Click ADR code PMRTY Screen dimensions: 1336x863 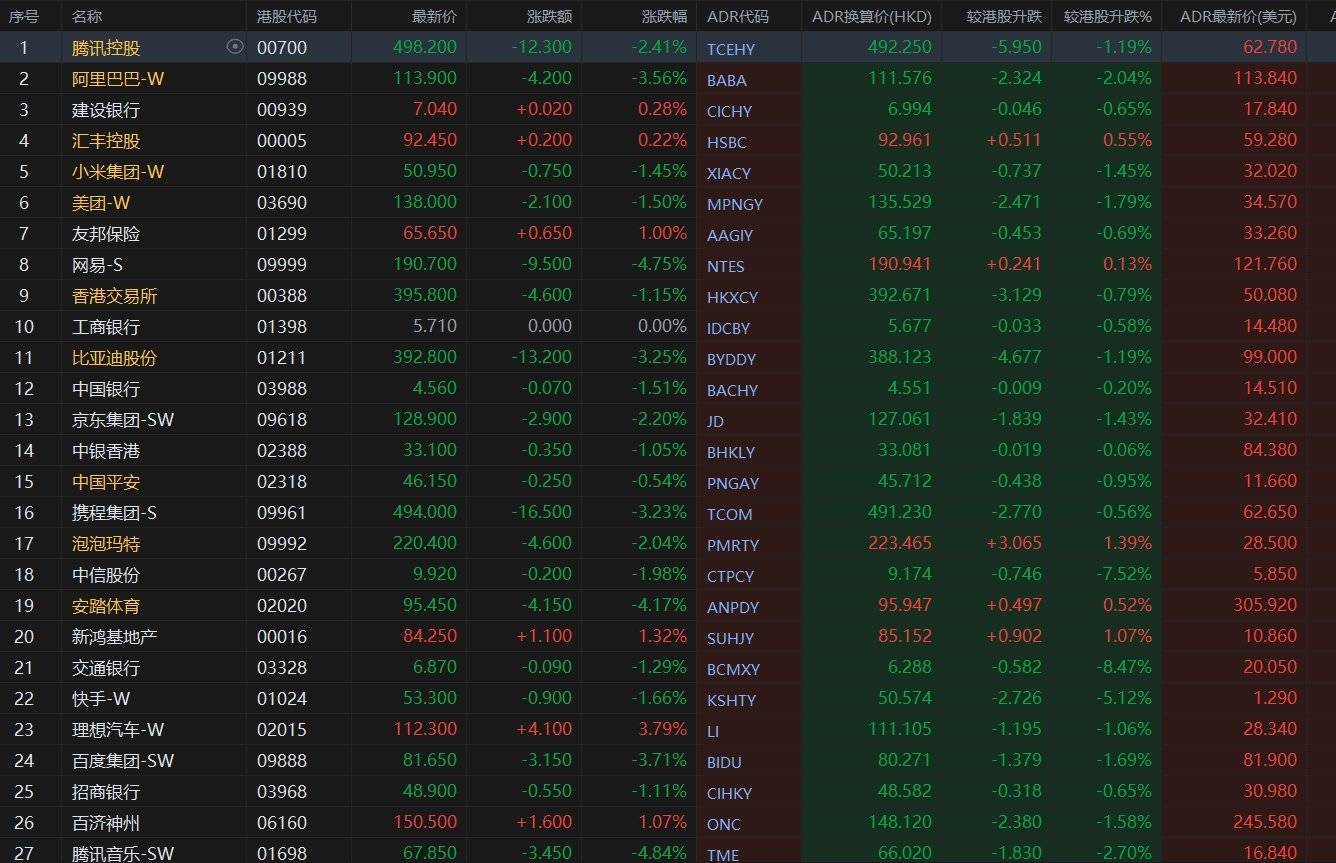(733, 545)
